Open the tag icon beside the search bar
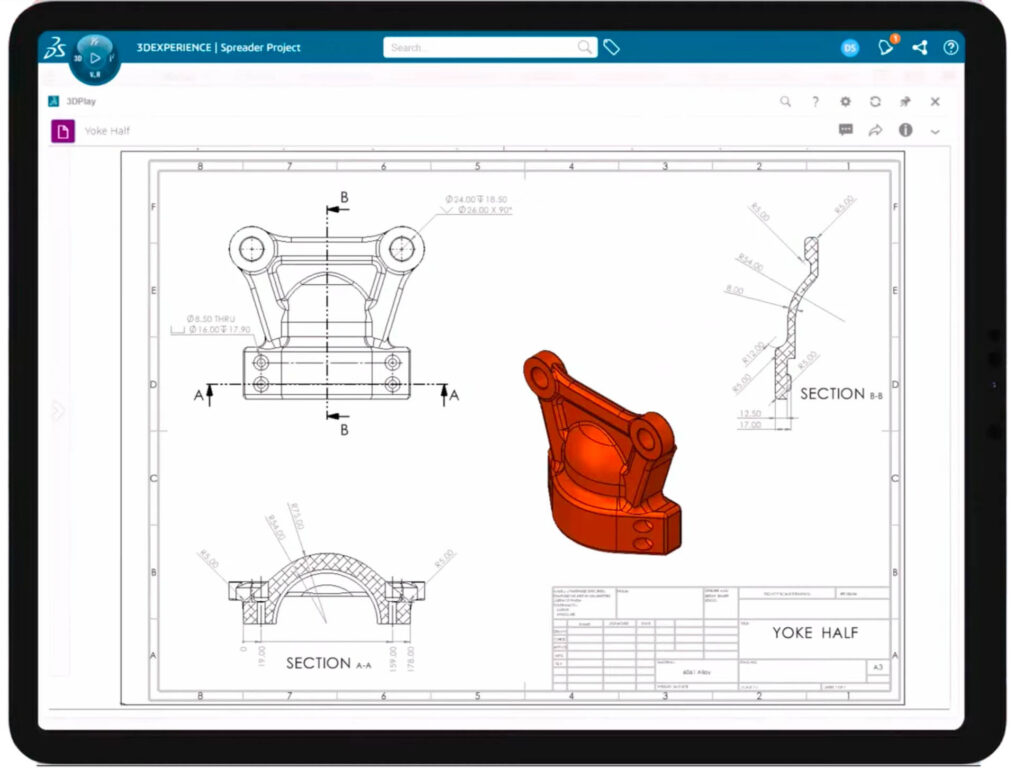 click(x=612, y=47)
